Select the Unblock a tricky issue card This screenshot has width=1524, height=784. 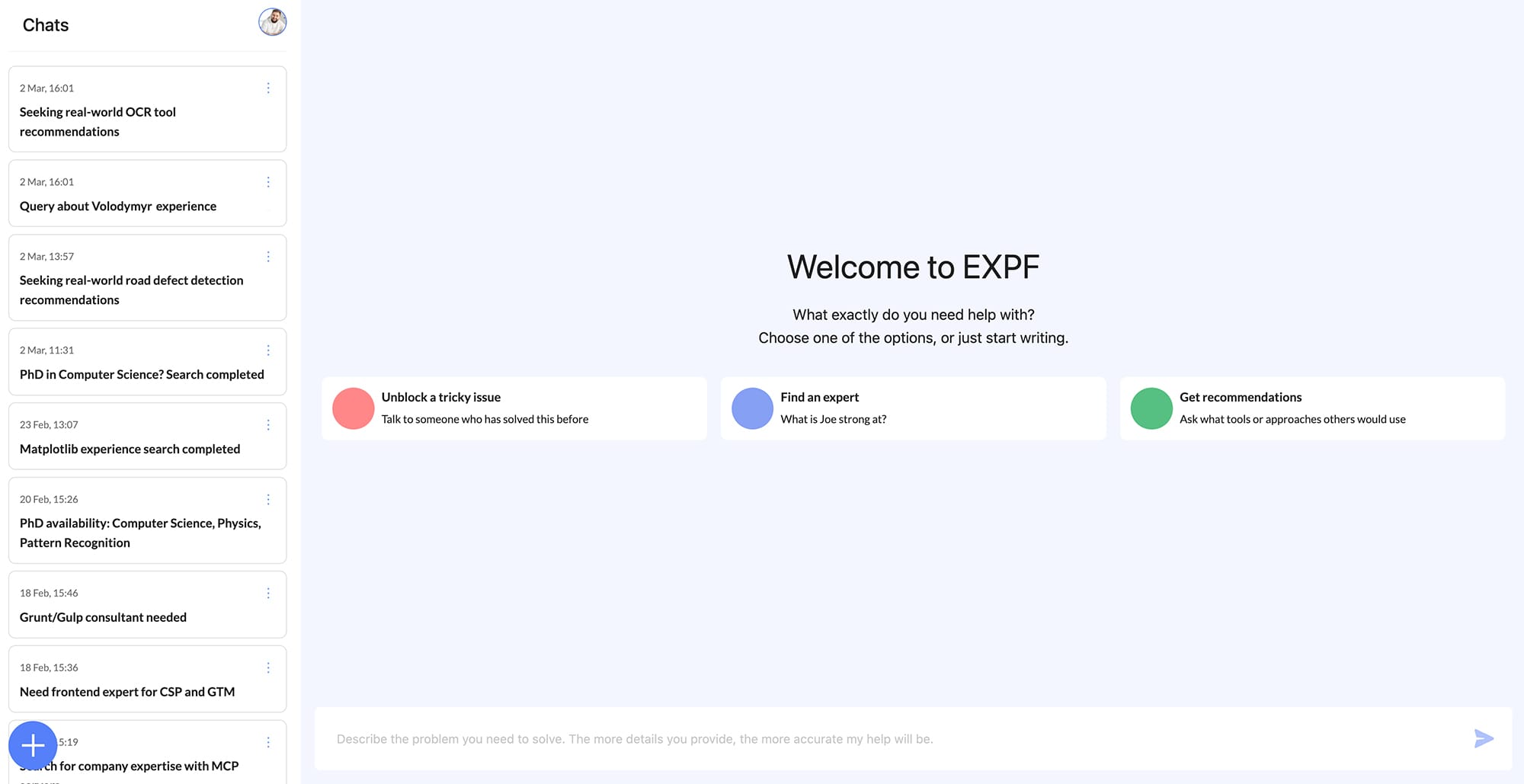tap(514, 408)
